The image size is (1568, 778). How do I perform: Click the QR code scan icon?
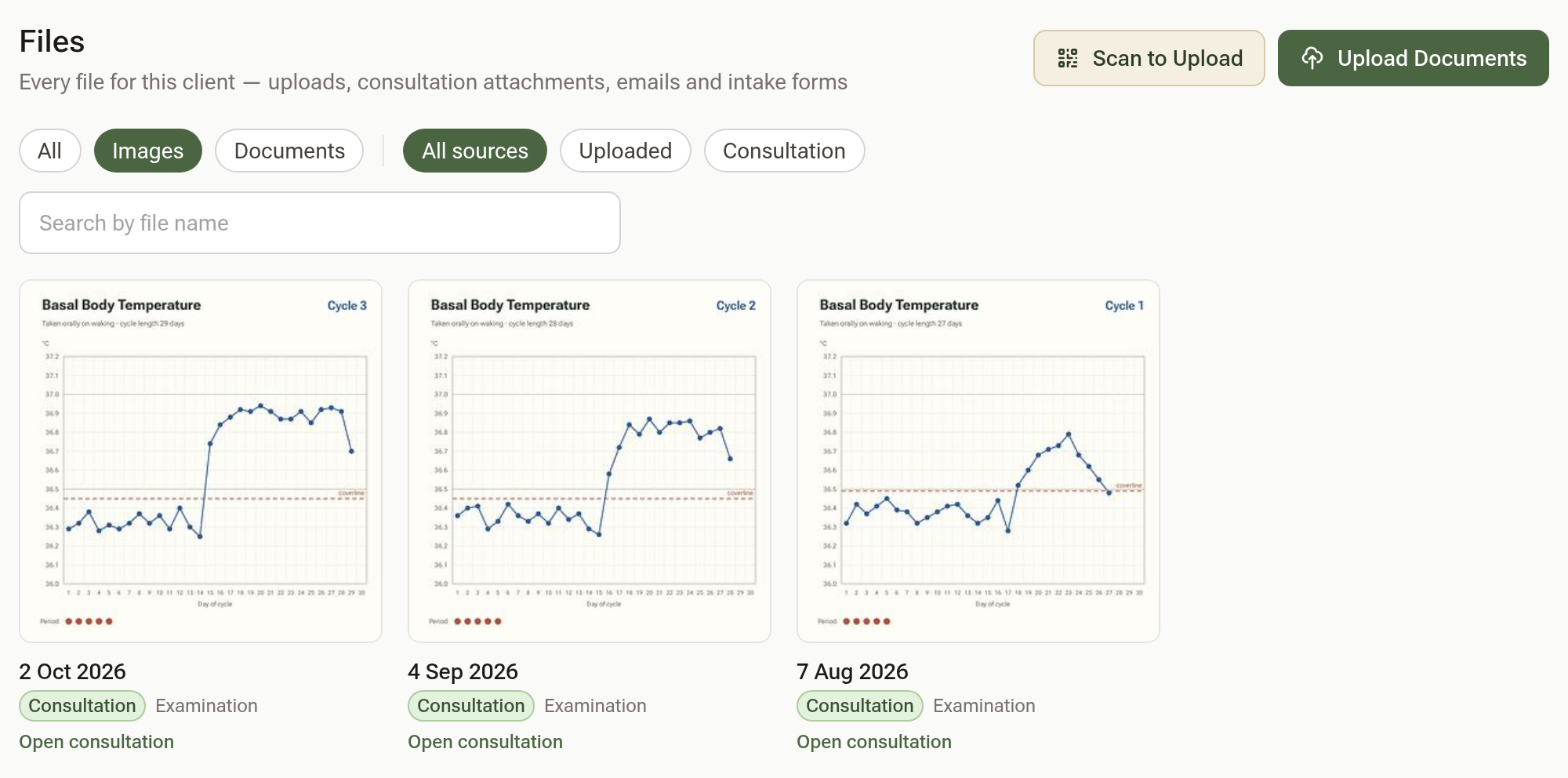click(x=1068, y=58)
